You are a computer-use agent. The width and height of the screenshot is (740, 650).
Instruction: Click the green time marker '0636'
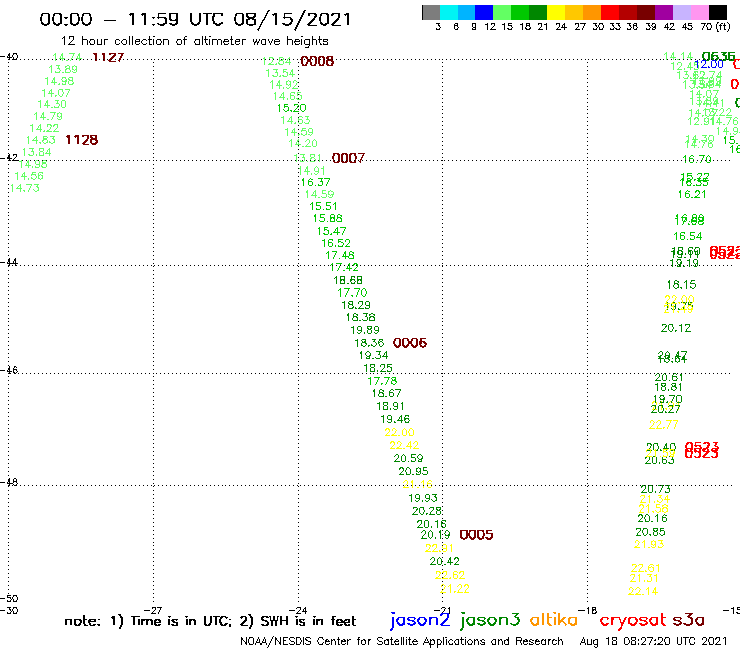point(718,57)
